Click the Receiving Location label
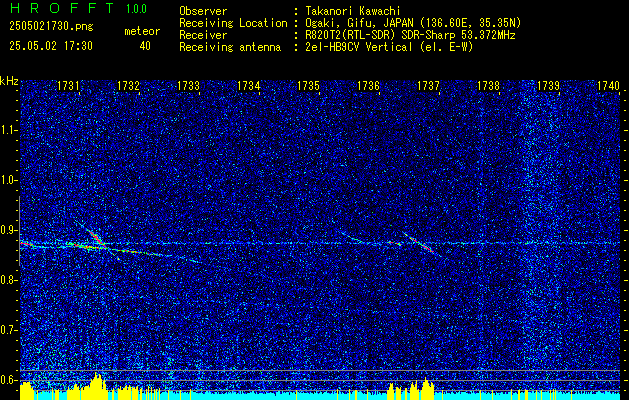The image size is (629, 400). pyautogui.click(x=233, y=24)
